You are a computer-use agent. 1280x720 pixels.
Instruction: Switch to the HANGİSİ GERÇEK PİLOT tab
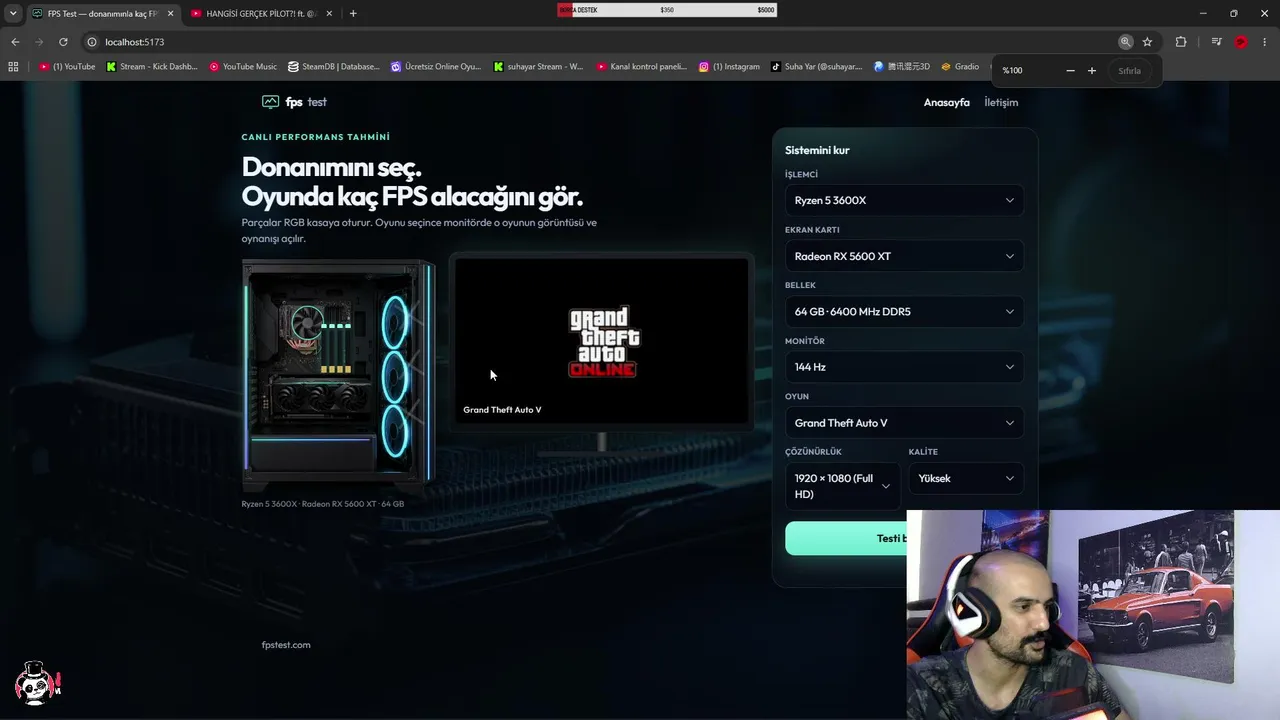coord(261,14)
